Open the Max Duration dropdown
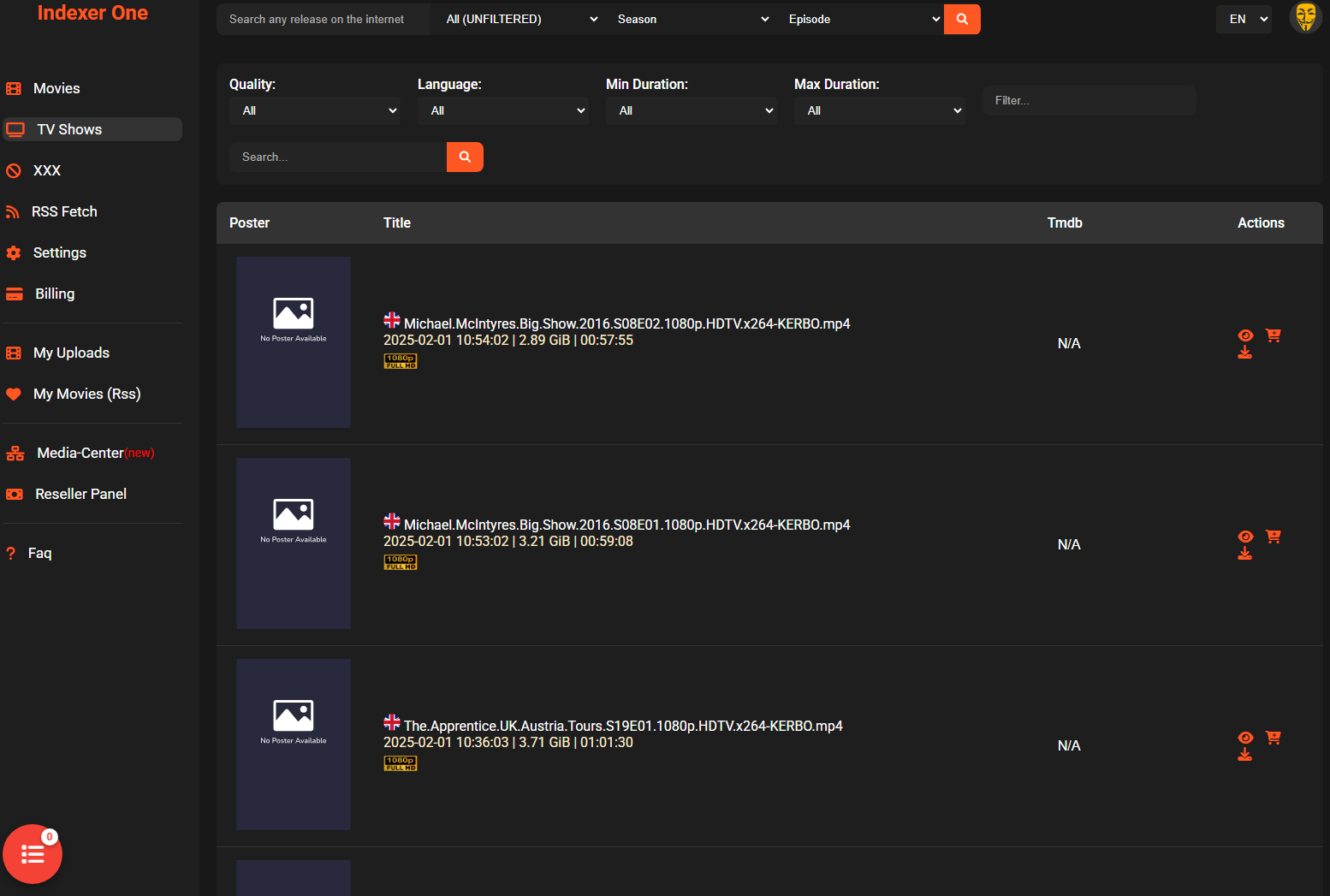The width and height of the screenshot is (1330, 896). point(880,110)
